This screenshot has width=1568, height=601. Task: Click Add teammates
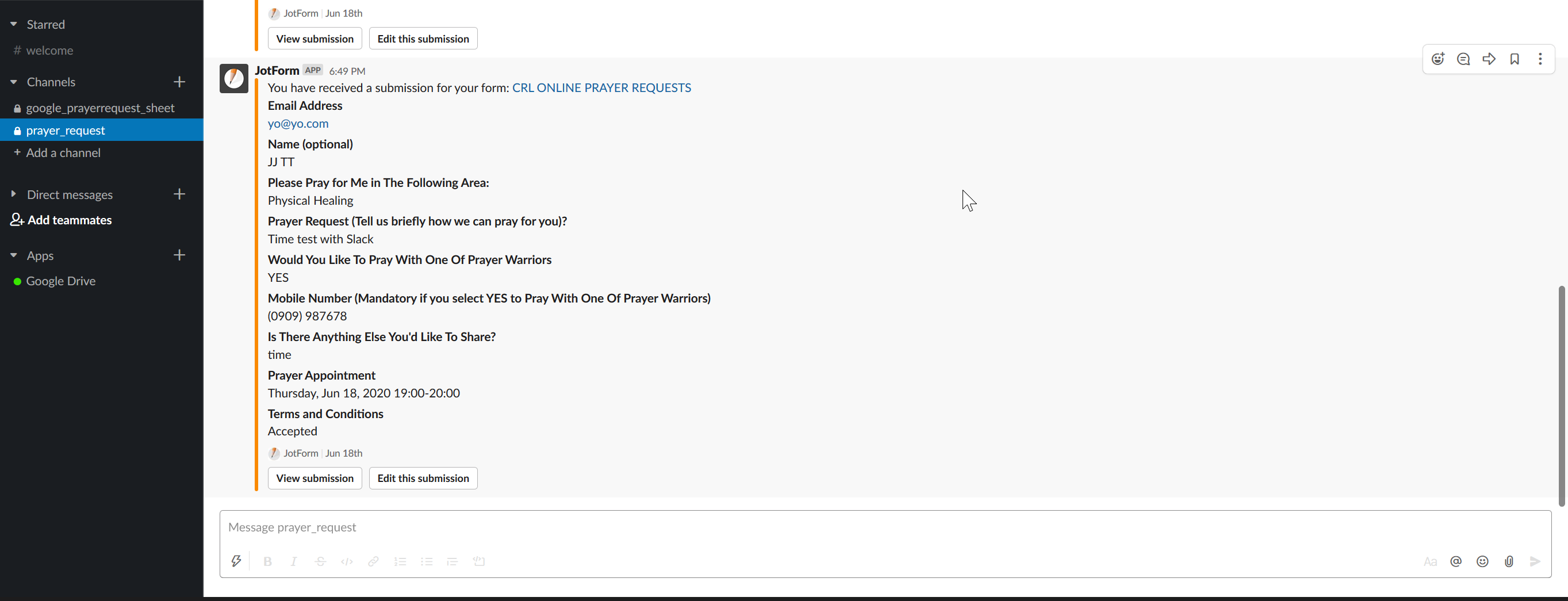(x=62, y=220)
